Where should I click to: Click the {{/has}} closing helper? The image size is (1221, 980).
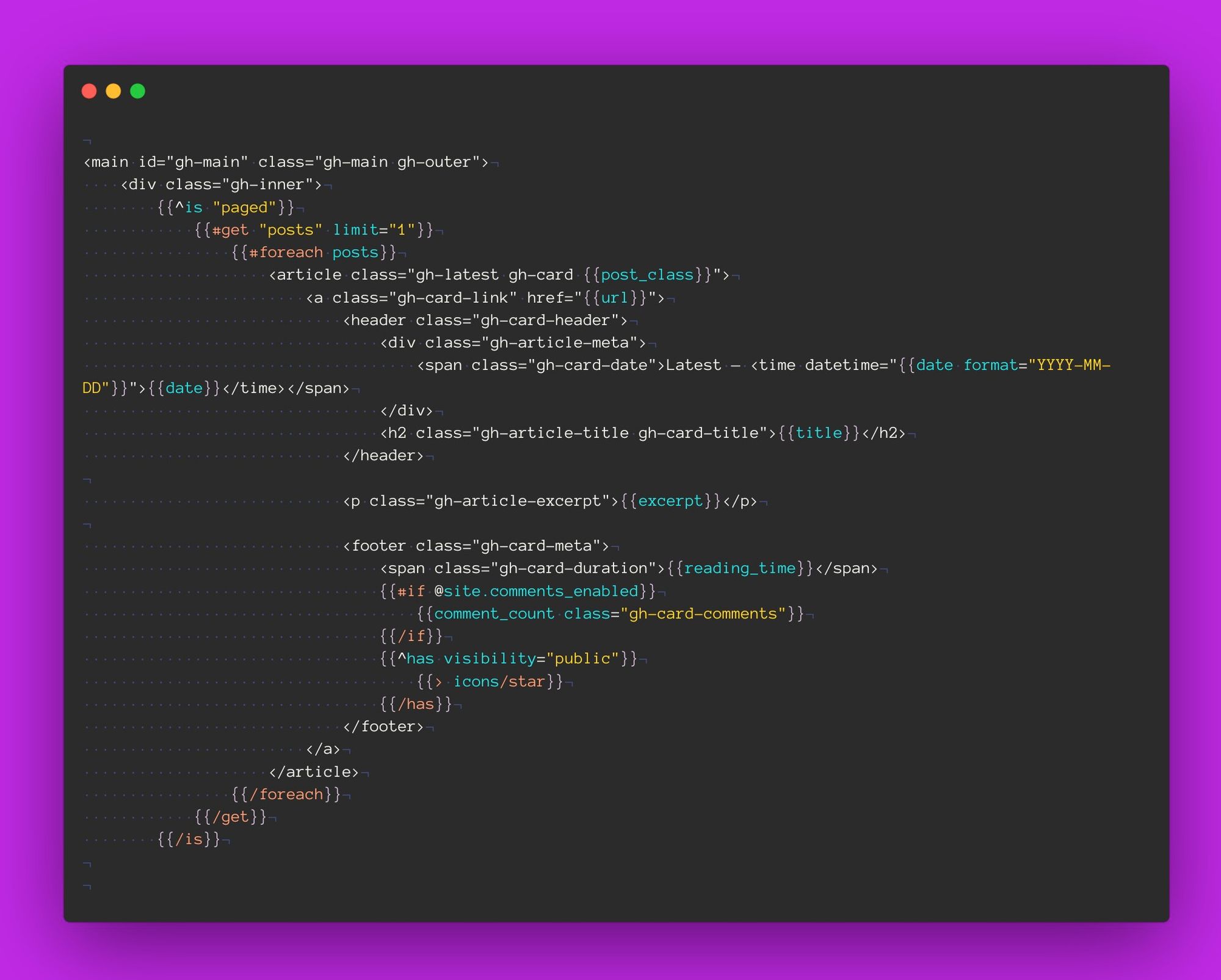point(416,704)
